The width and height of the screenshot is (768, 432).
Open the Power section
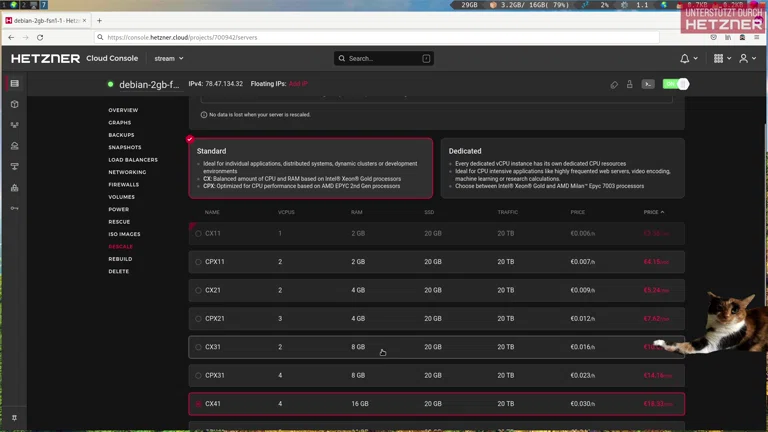click(x=119, y=209)
